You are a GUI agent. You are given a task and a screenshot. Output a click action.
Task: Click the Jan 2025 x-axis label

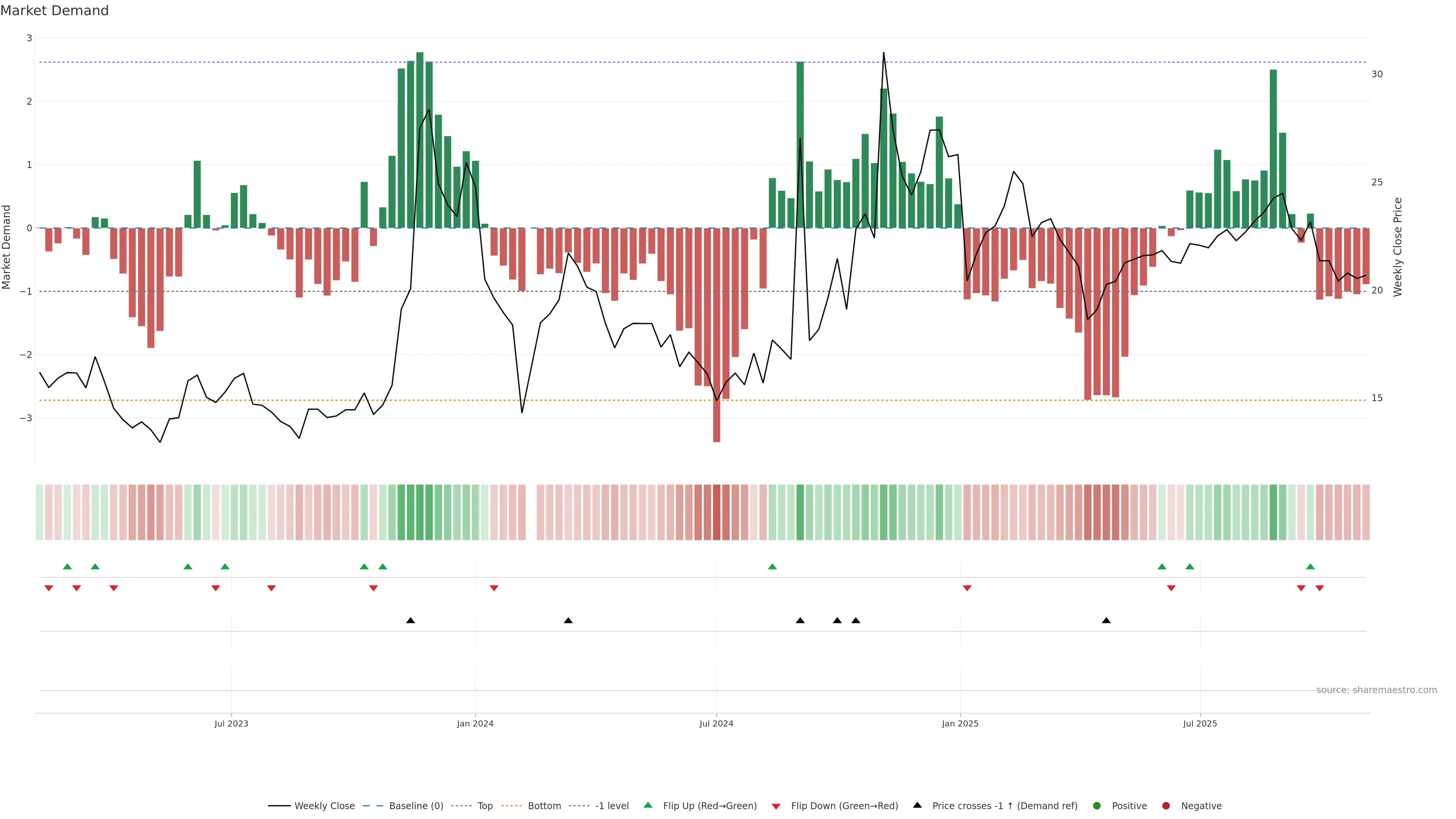pyautogui.click(x=960, y=723)
